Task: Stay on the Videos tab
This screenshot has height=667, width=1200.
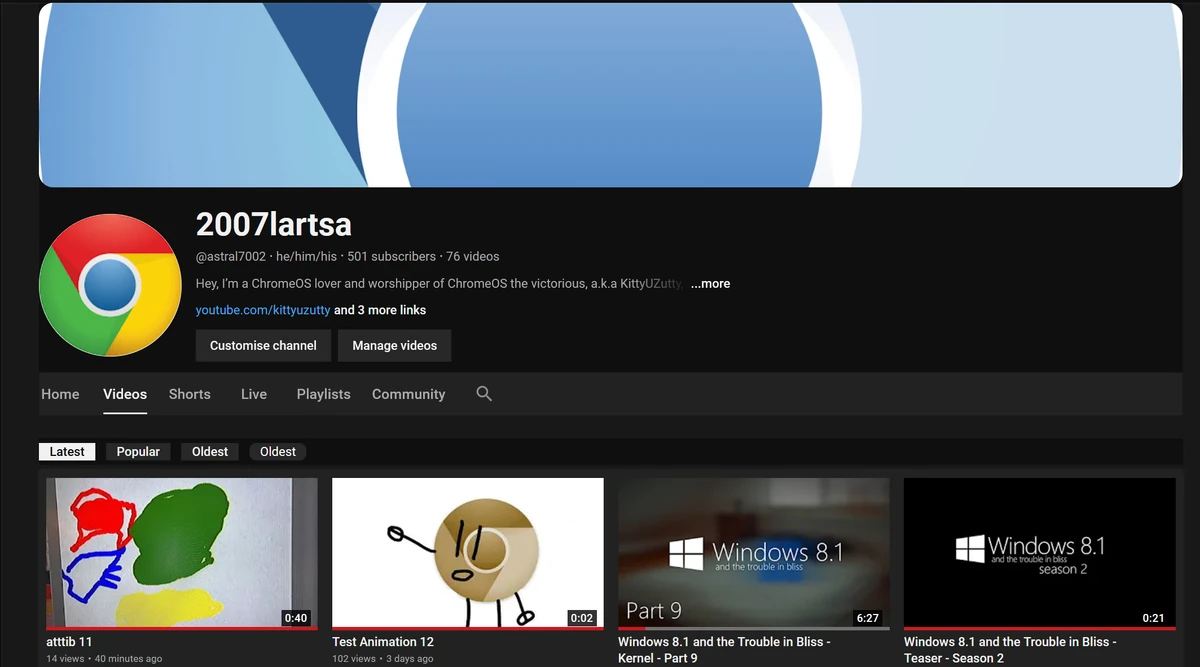Action: (124, 394)
